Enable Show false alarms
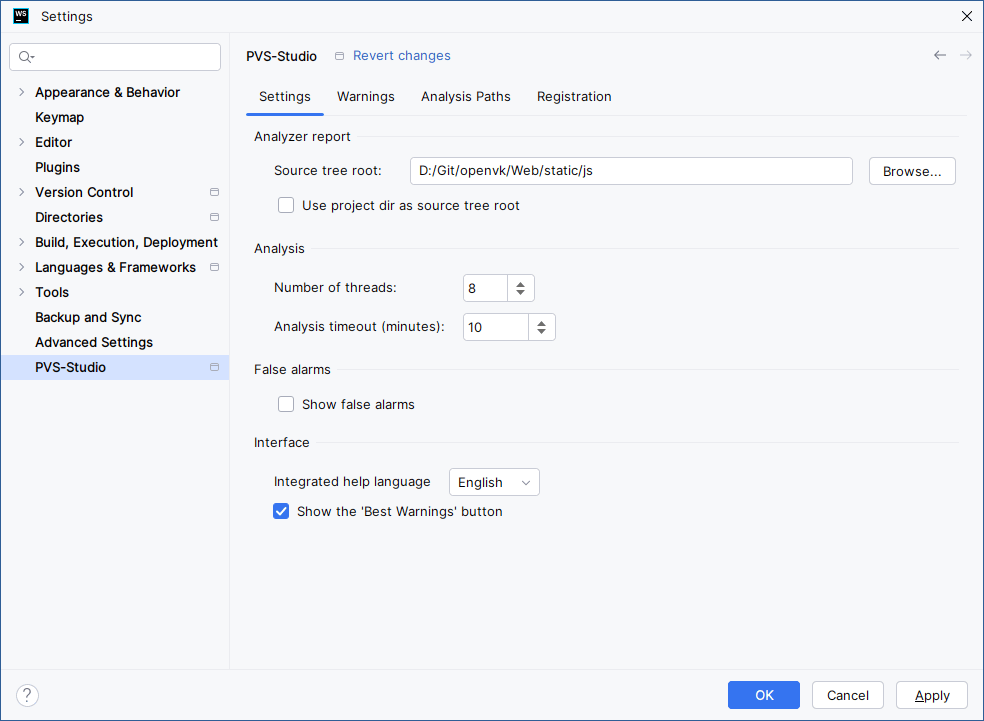This screenshot has width=984, height=721. point(286,404)
